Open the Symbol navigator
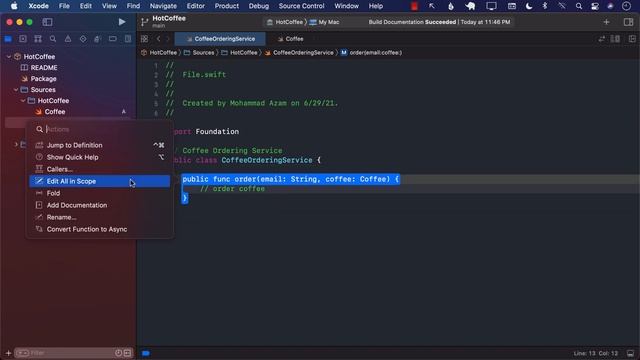 click(x=38, y=39)
